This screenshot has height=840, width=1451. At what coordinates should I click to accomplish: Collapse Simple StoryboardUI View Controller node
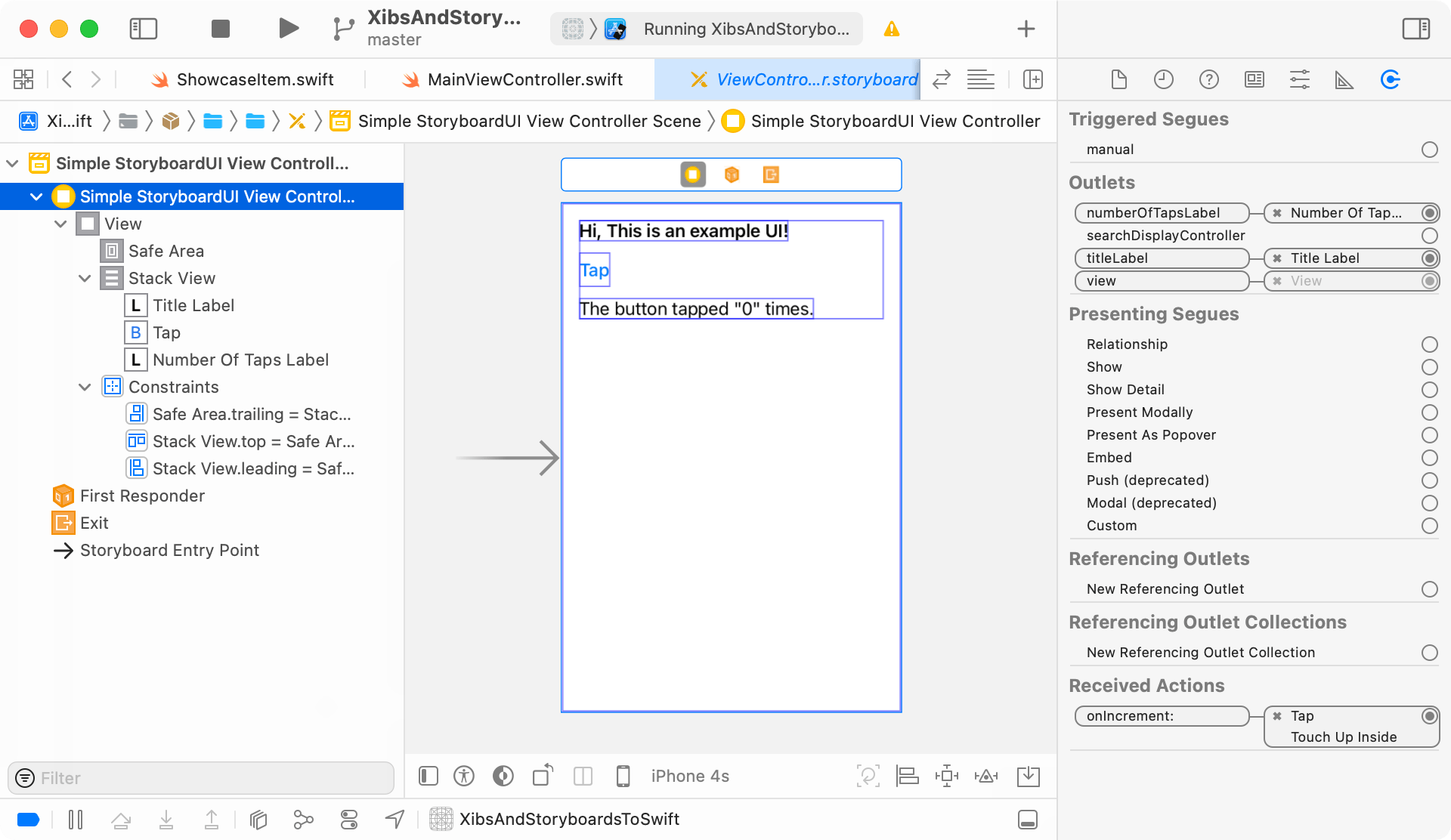36,196
